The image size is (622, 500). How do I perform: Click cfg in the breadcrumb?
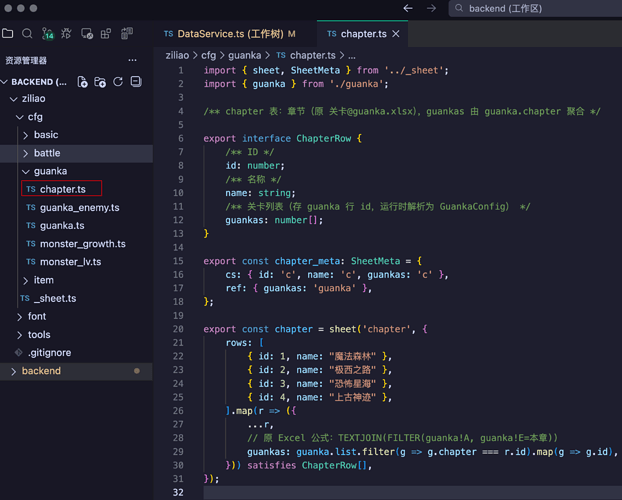[x=209, y=55]
